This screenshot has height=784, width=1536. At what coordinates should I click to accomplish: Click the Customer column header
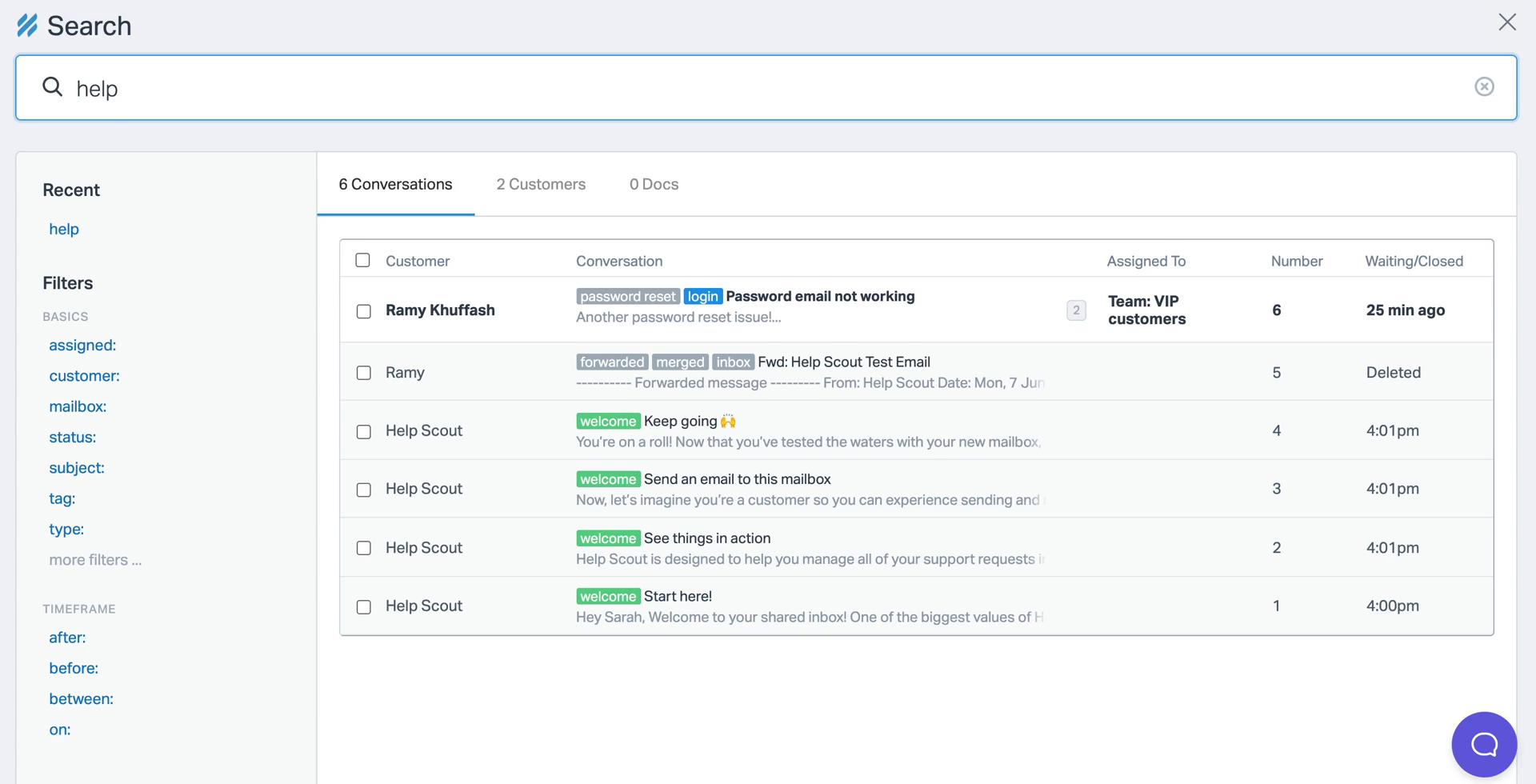[418, 261]
